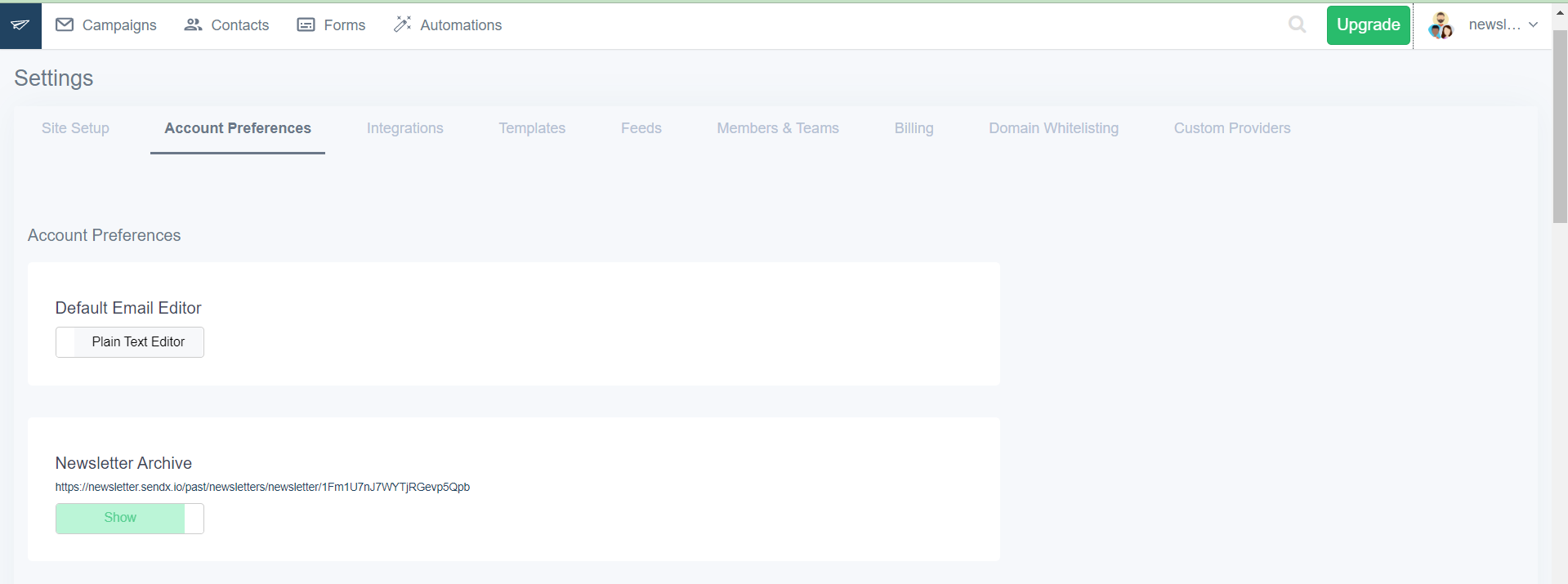Open the Billing tab
1568x584 pixels.
point(914,128)
